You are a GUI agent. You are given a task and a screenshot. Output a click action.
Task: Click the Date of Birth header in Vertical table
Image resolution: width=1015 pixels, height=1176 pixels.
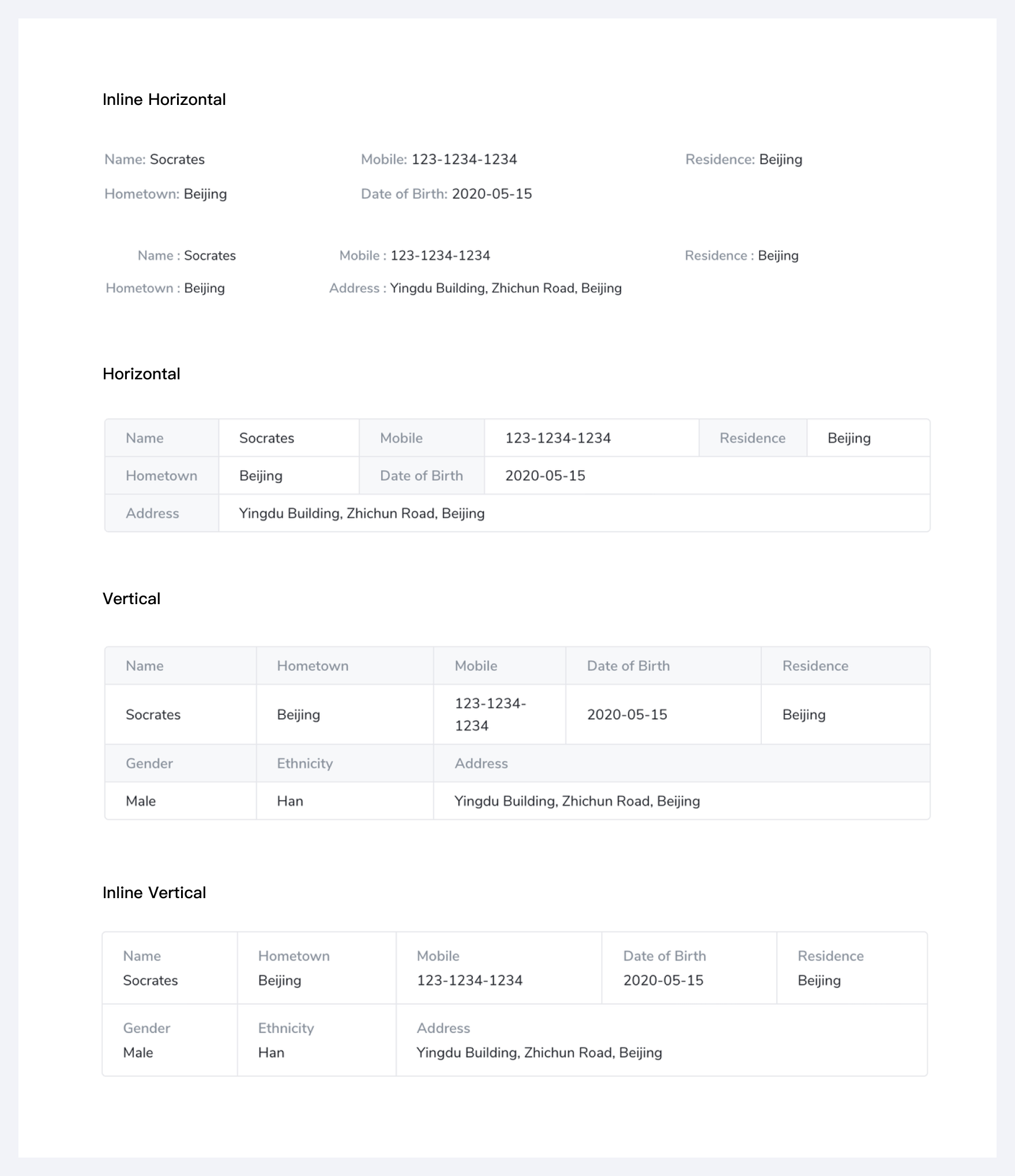coord(628,666)
